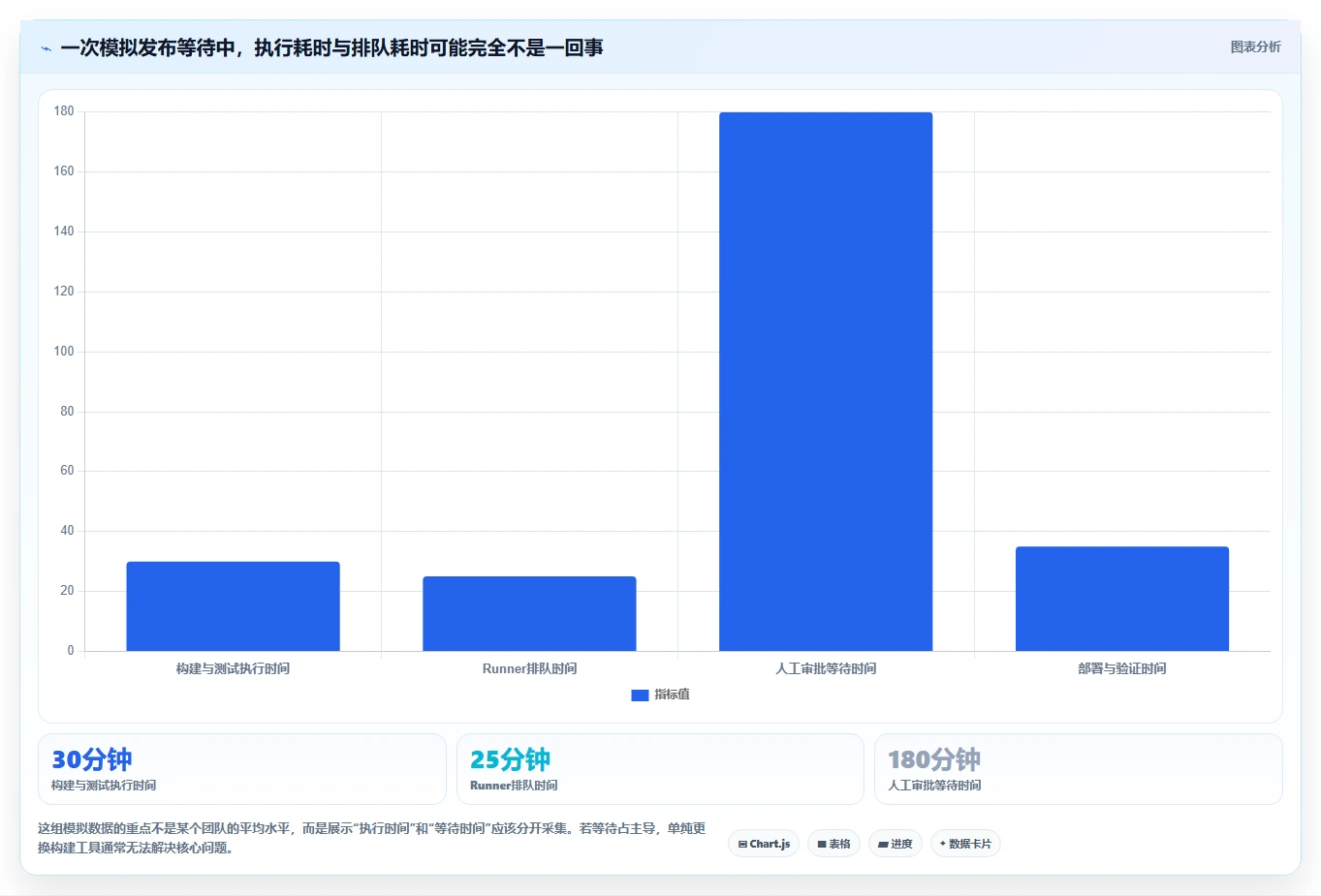Select the Chart.js tag chip
The image size is (1321, 896).
click(764, 844)
